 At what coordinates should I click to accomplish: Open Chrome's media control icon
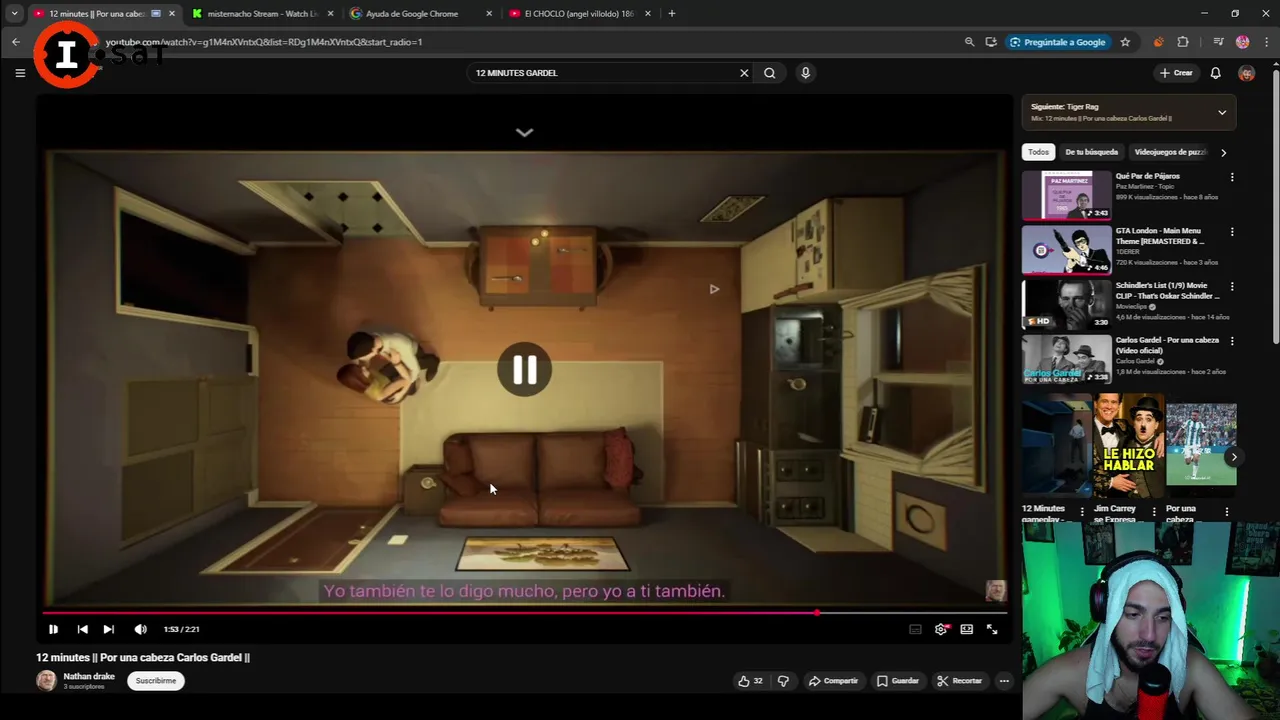[1218, 42]
